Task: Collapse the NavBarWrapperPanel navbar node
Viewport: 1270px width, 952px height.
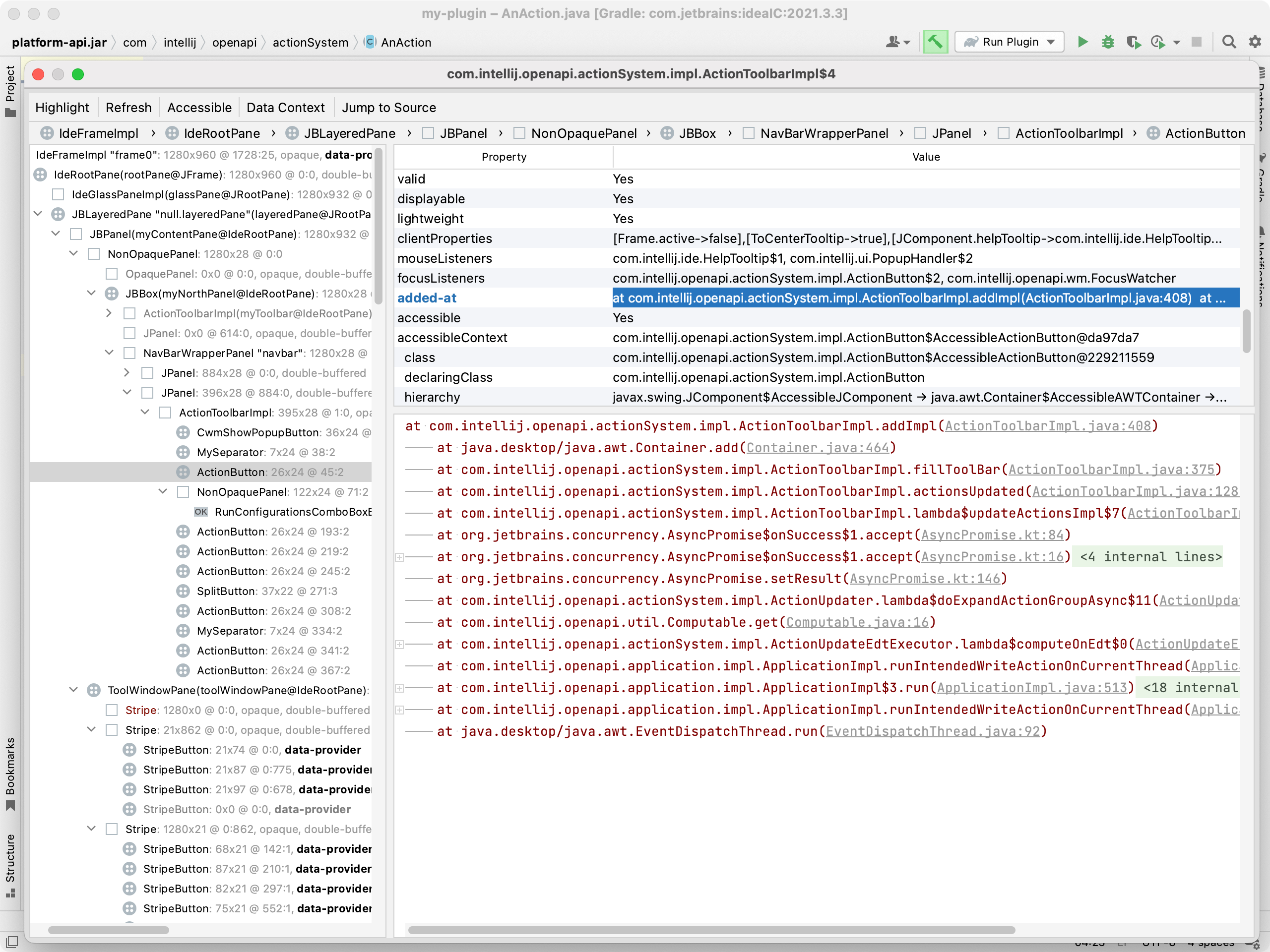Action: coord(109,353)
